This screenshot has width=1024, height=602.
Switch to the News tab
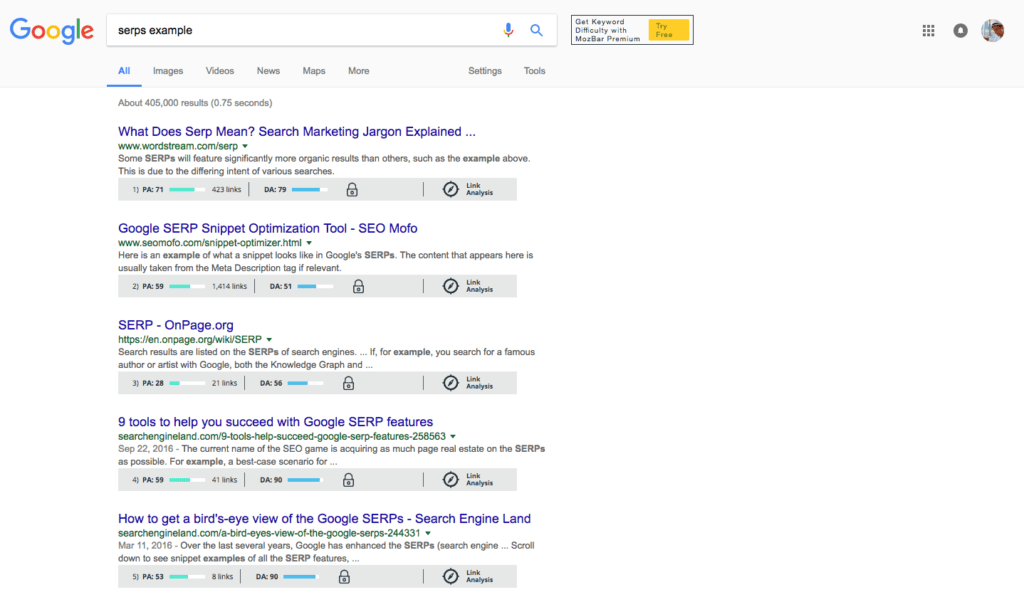[268, 71]
